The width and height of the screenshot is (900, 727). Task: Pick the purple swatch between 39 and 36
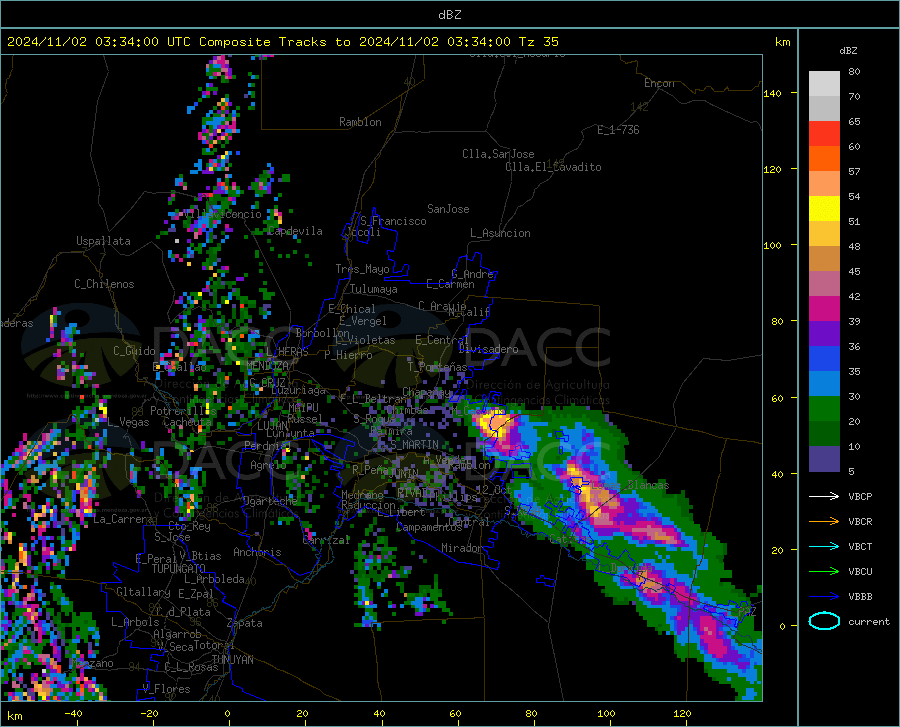pyautogui.click(x=824, y=334)
